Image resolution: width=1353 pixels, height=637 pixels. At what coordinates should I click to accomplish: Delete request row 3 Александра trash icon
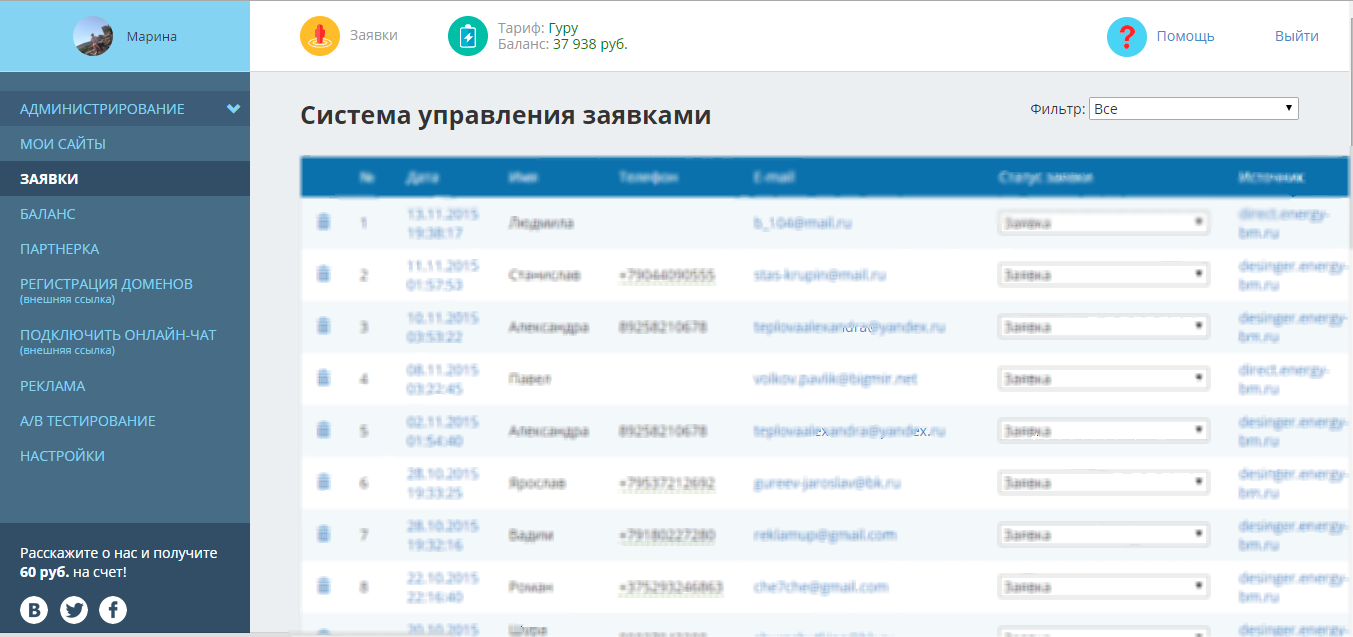tap(323, 326)
